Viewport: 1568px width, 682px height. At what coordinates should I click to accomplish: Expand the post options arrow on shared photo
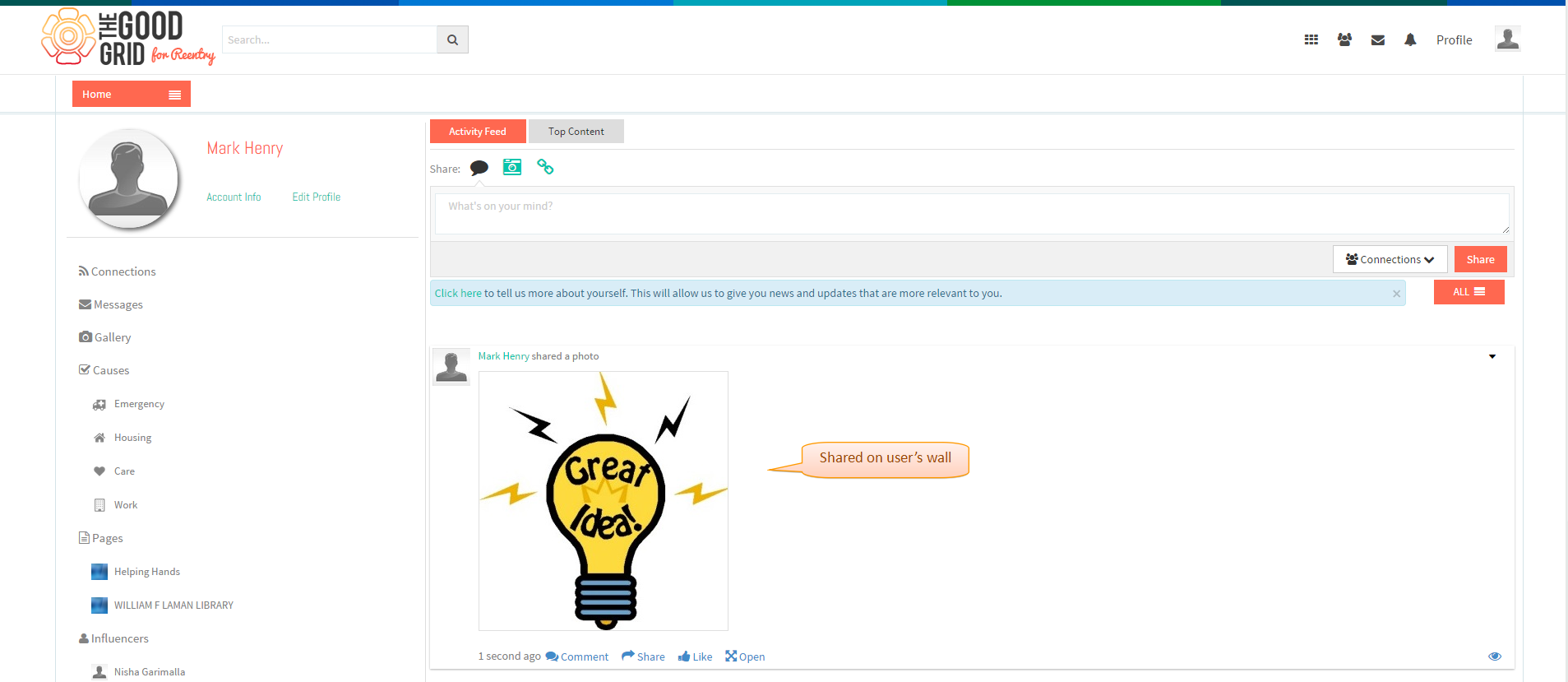(x=1492, y=356)
